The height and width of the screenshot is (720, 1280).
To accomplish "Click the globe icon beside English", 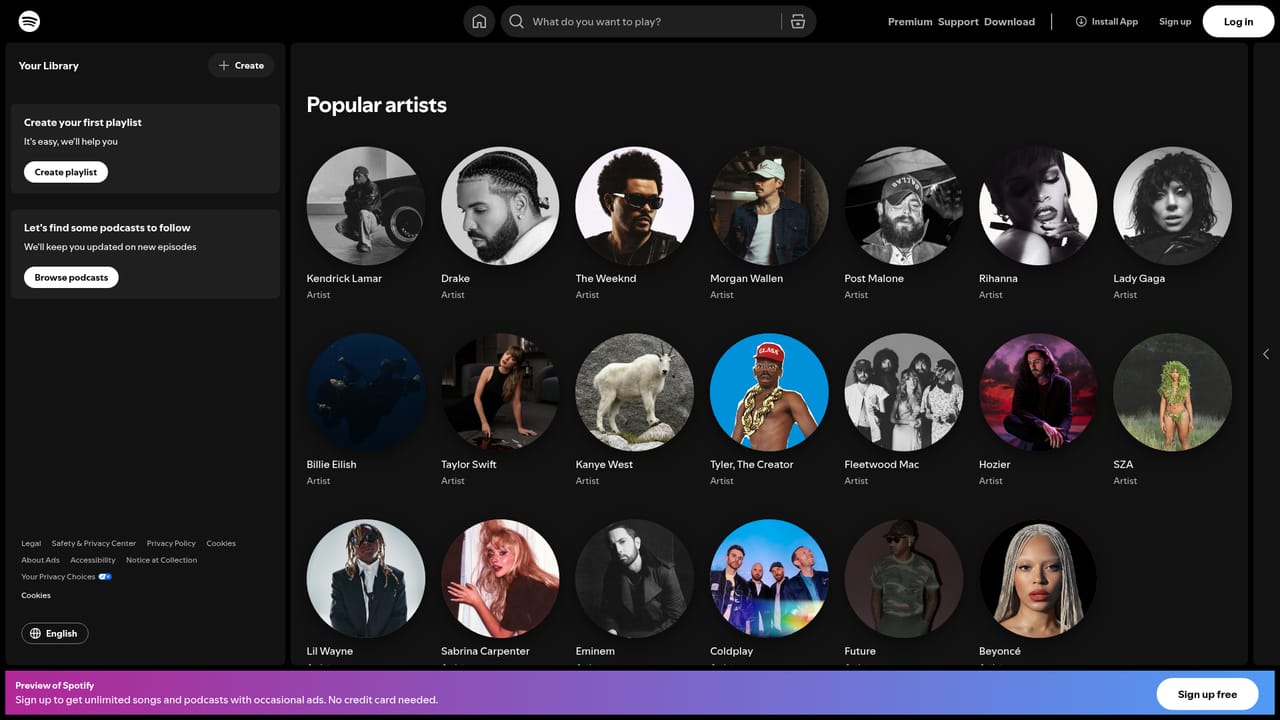I will 36,633.
